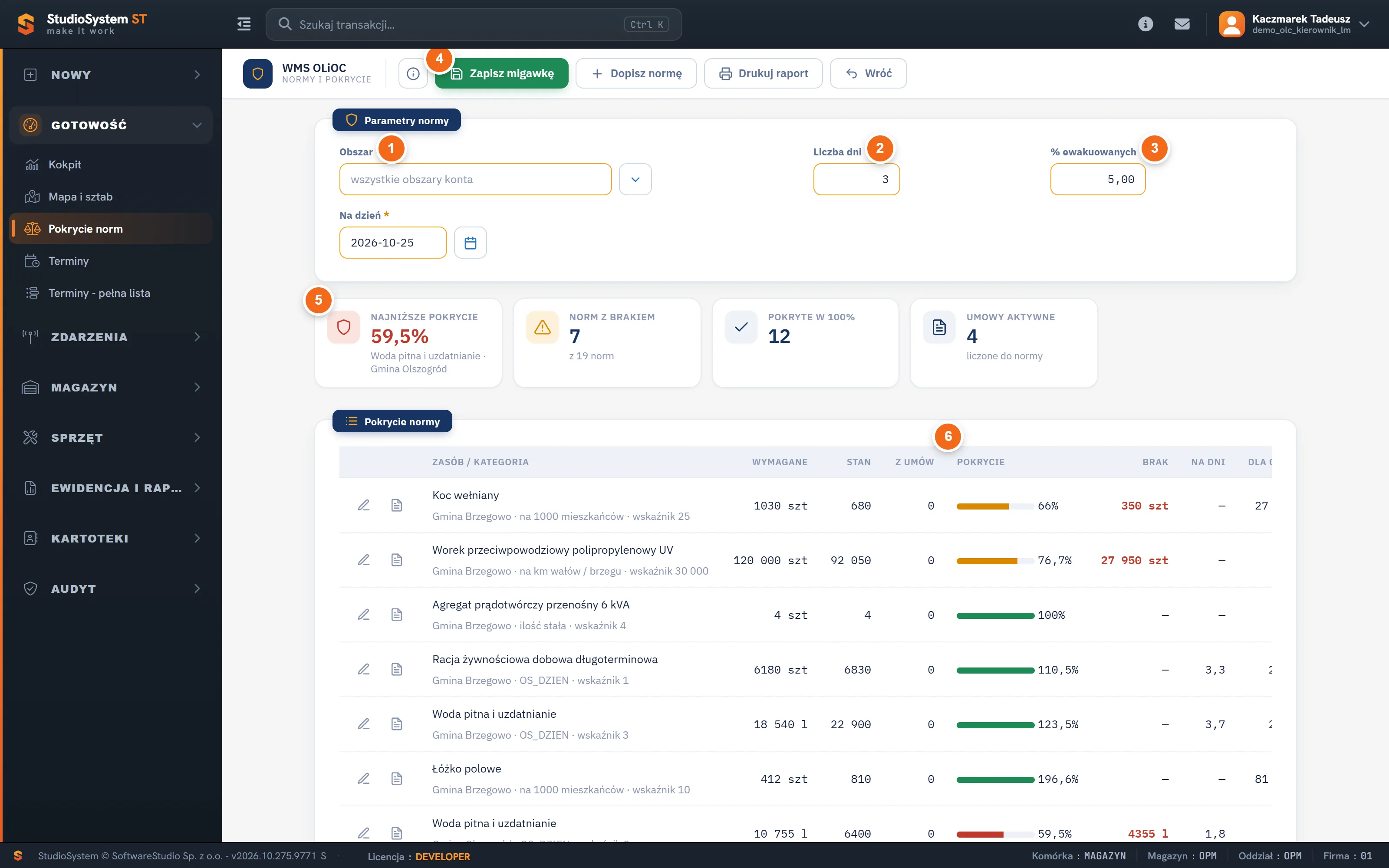Click the NAJNIŻSZE POKRYCIE summary card
Viewport: 1389px width, 868px height.
(408, 343)
